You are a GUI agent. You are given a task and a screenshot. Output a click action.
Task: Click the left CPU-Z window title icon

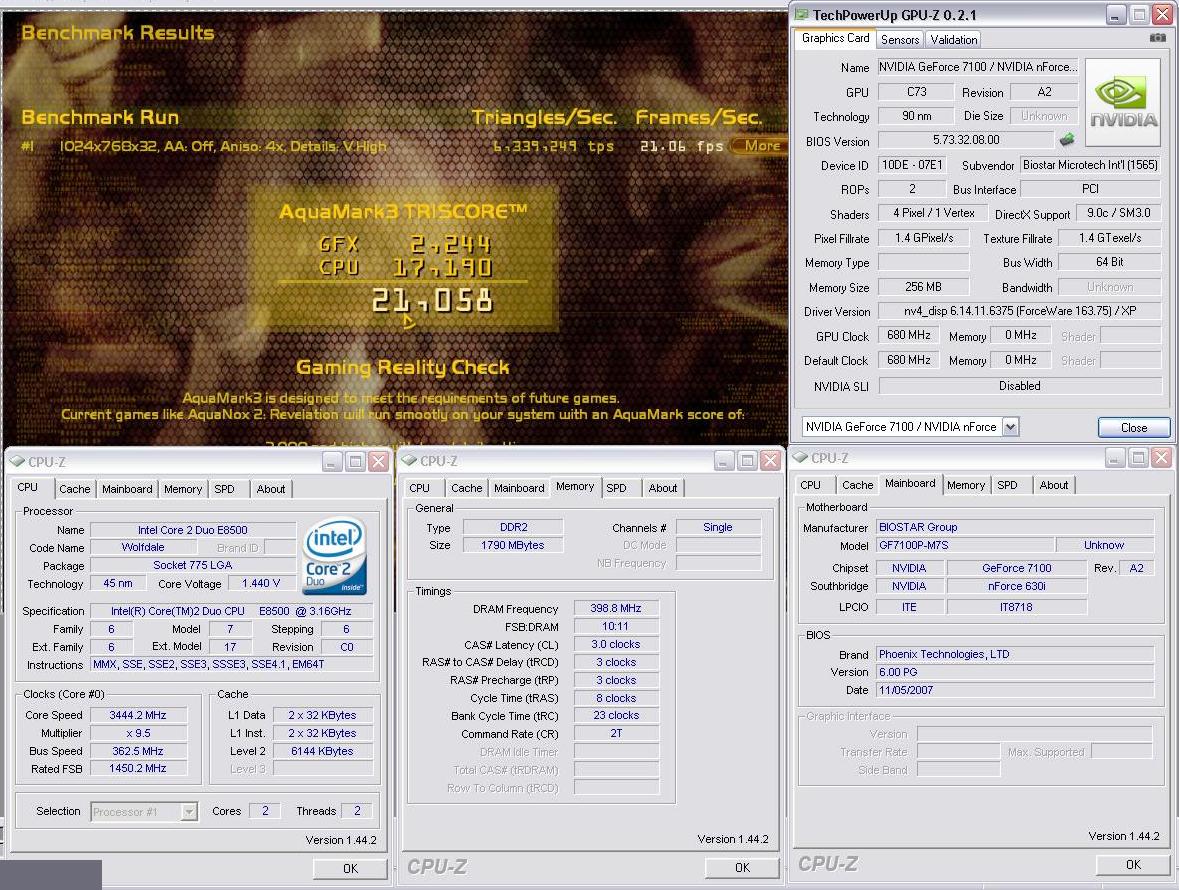click(17, 462)
